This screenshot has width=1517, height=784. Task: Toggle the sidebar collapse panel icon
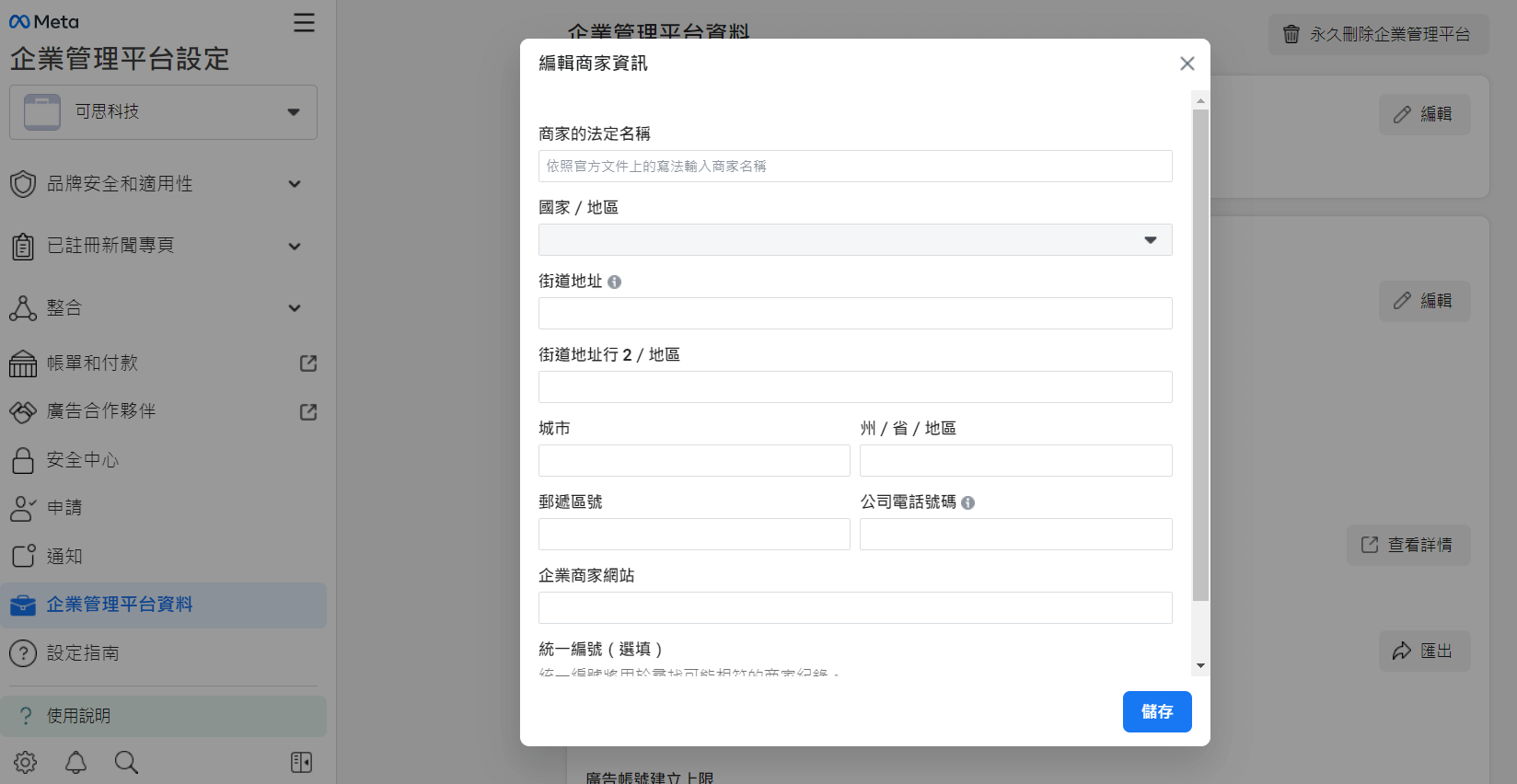click(x=301, y=762)
